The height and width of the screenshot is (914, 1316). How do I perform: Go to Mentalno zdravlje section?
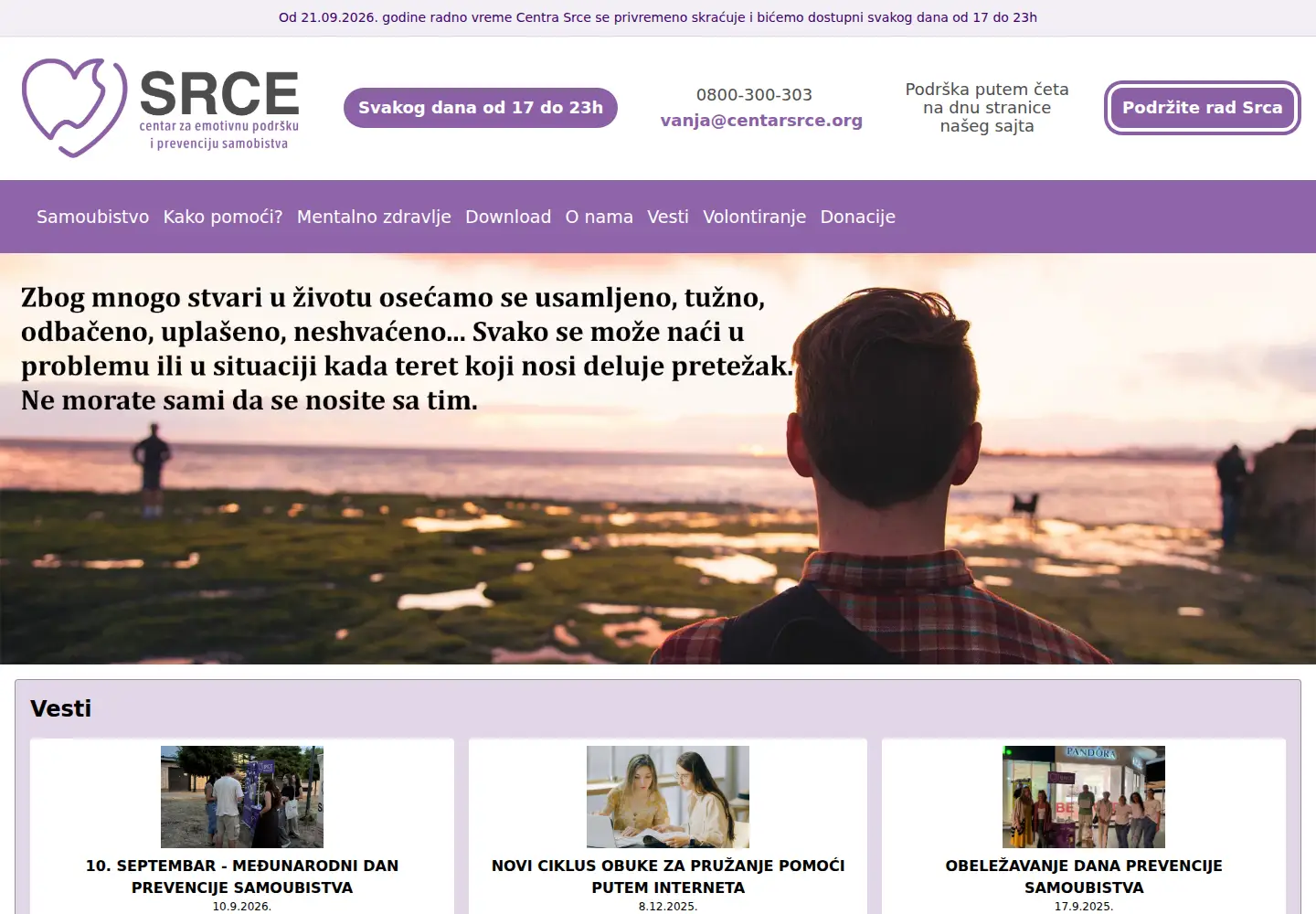click(x=374, y=217)
